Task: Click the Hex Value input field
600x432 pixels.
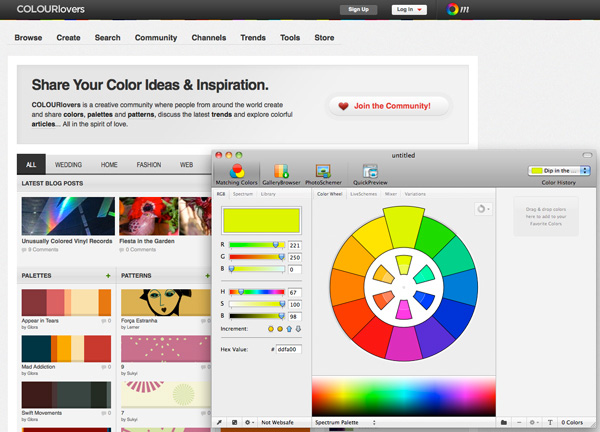Action: (289, 349)
